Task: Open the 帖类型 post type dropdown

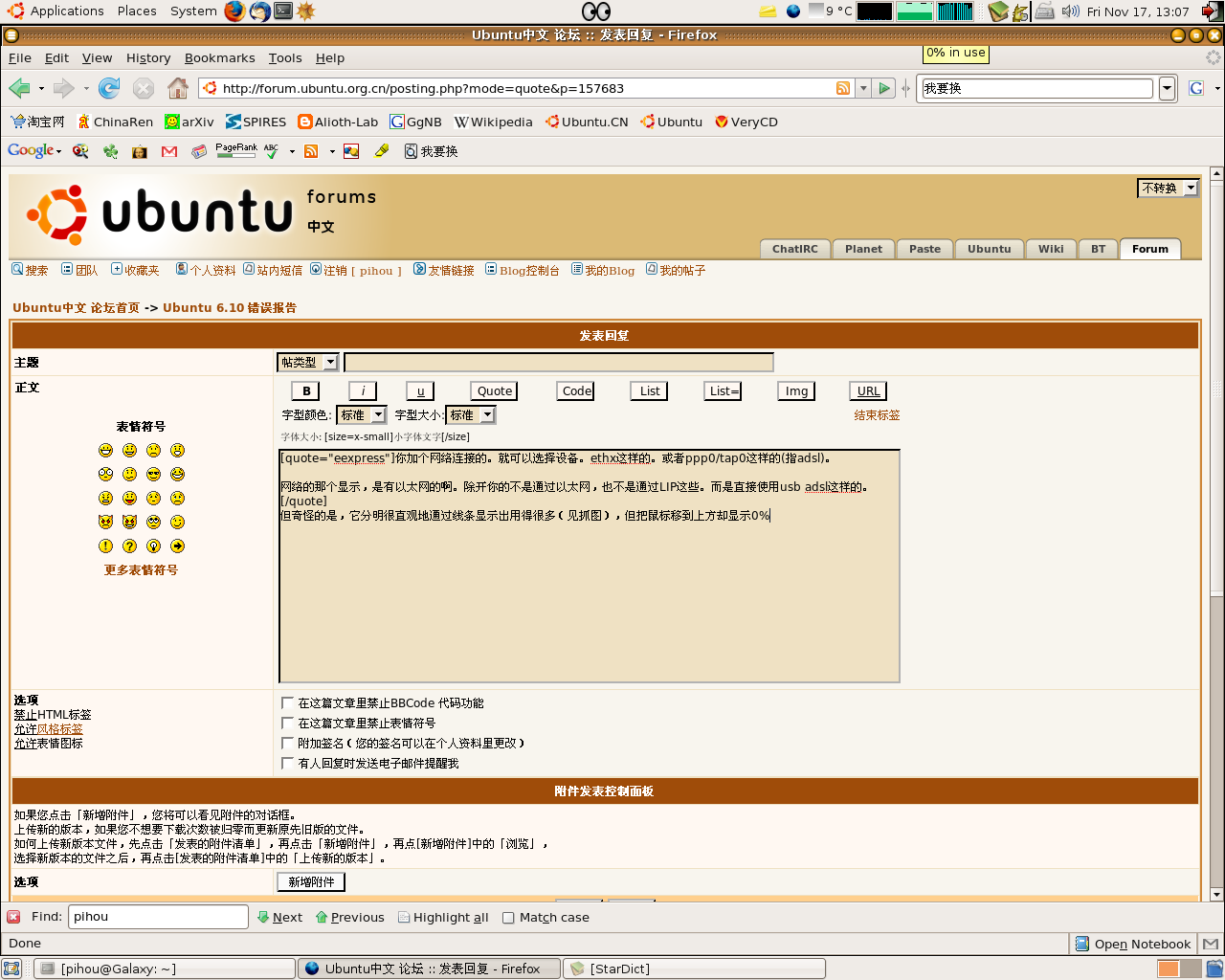Action: click(307, 362)
